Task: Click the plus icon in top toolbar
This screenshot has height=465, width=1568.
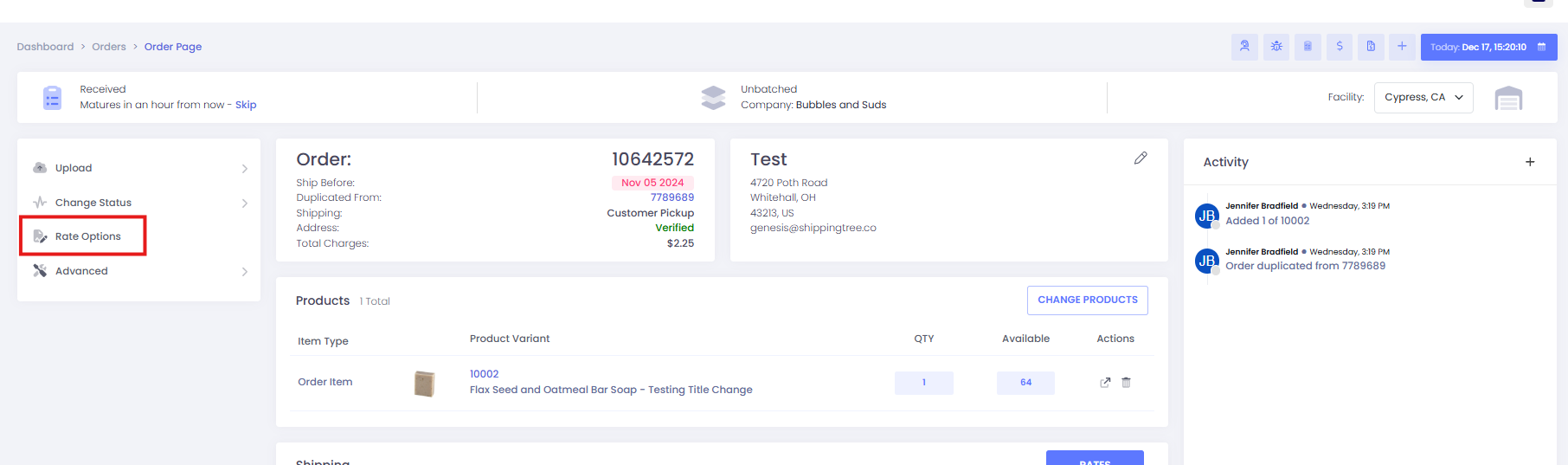Action: click(x=1402, y=47)
